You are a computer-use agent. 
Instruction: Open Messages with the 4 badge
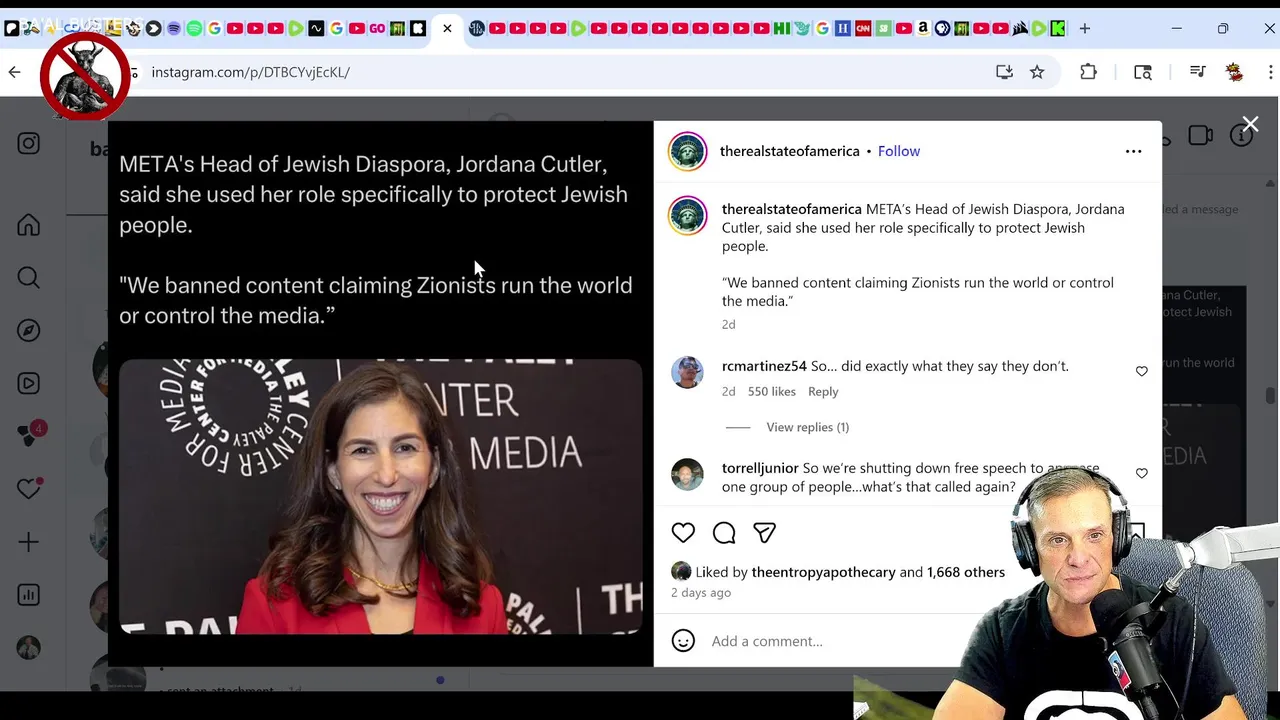coord(30,435)
